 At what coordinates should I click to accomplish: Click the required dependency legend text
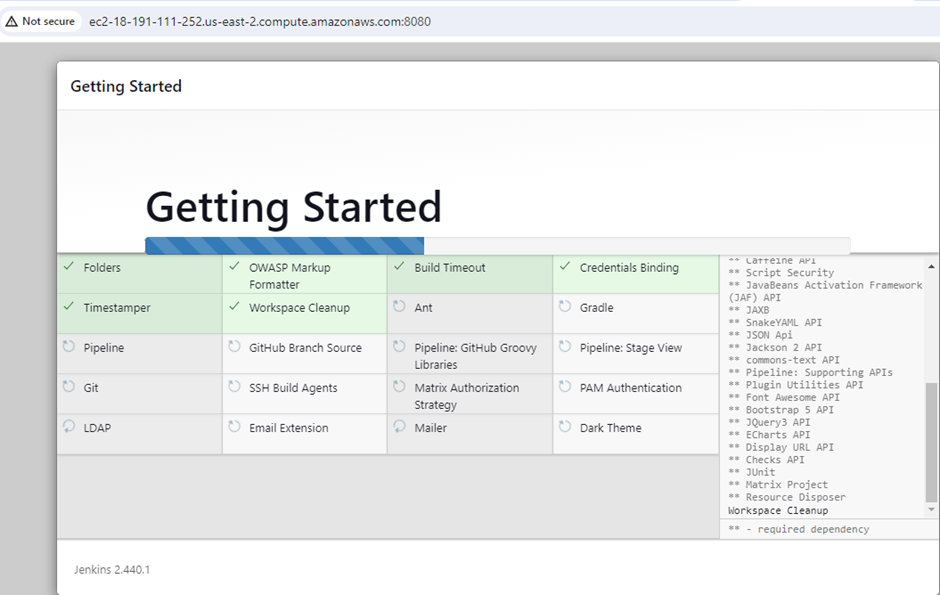pyautogui.click(x=799, y=529)
